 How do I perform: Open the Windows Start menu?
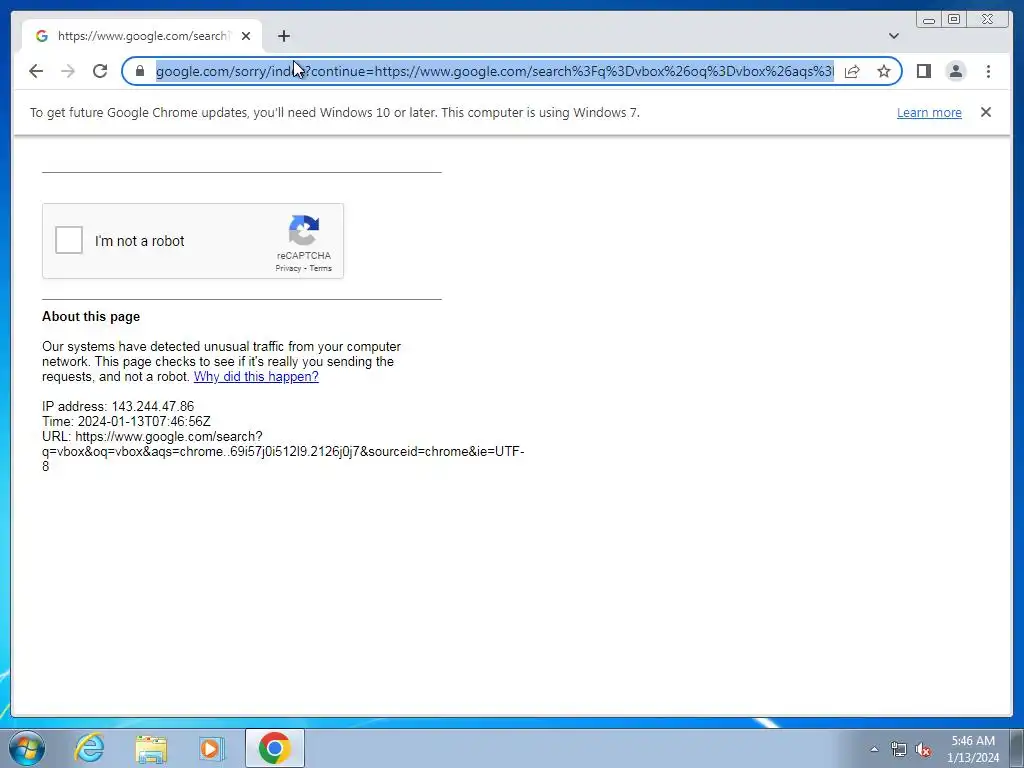pos(27,748)
